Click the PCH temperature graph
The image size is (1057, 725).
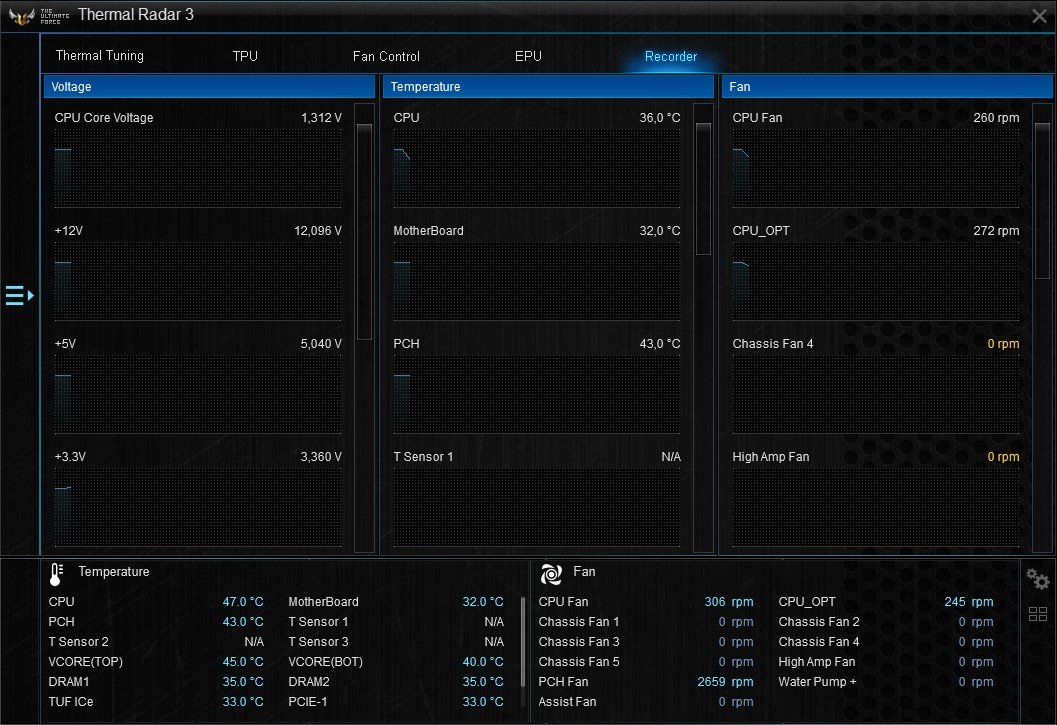tap(537, 395)
